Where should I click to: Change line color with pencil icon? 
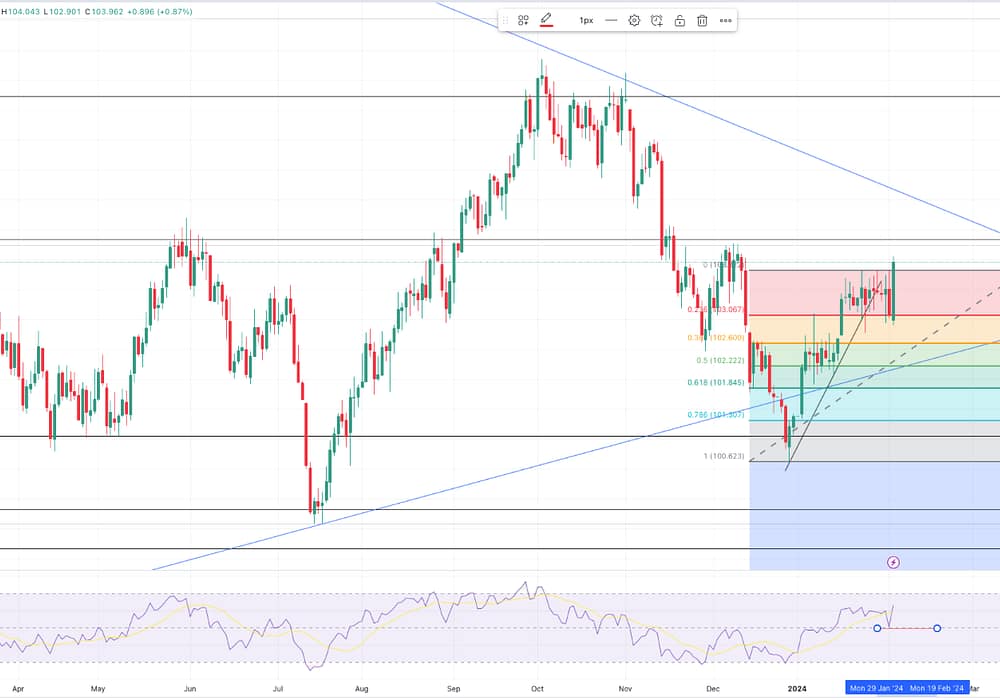point(547,20)
